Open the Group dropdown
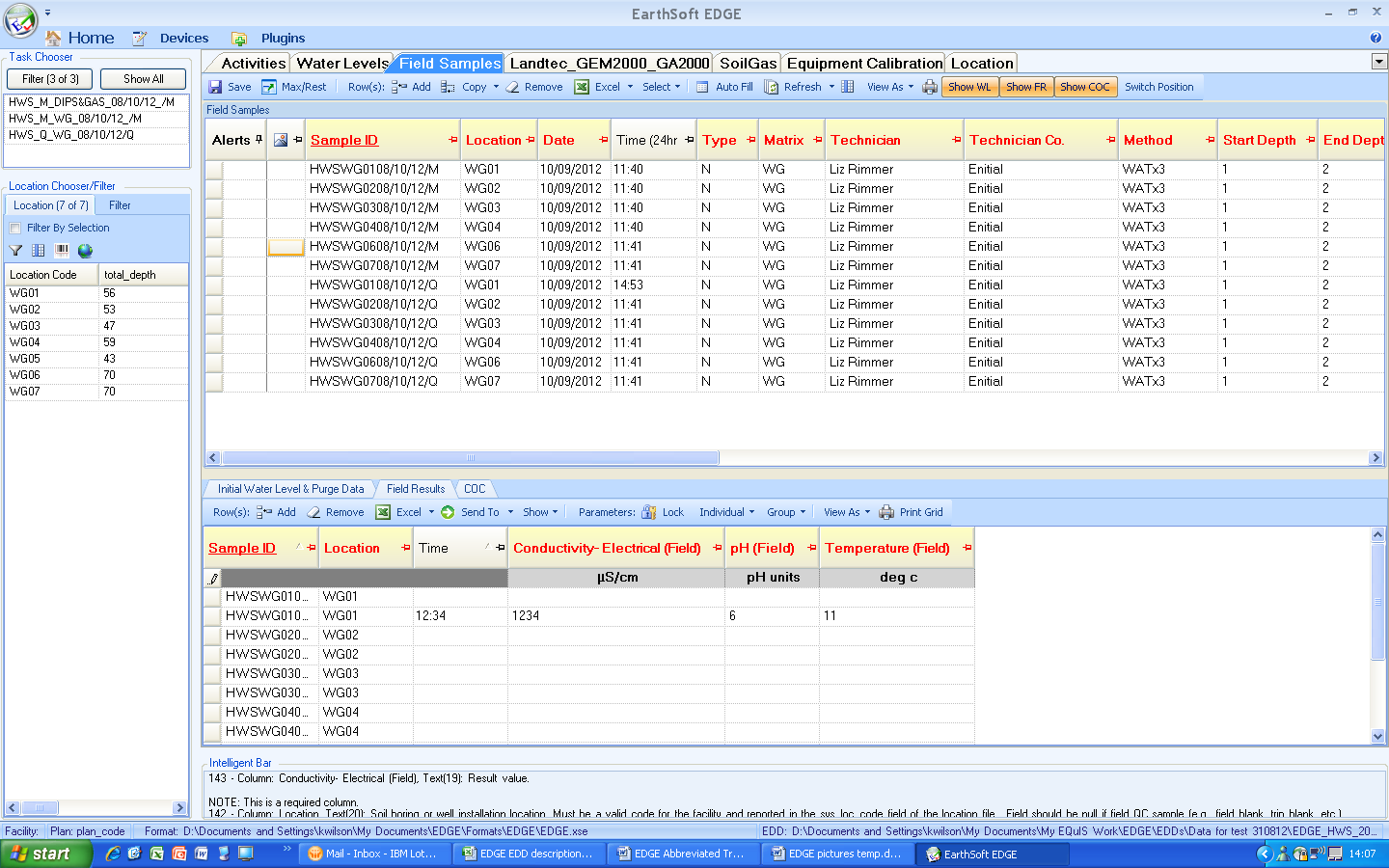Image resolution: width=1389 pixels, height=868 pixels. [x=786, y=512]
